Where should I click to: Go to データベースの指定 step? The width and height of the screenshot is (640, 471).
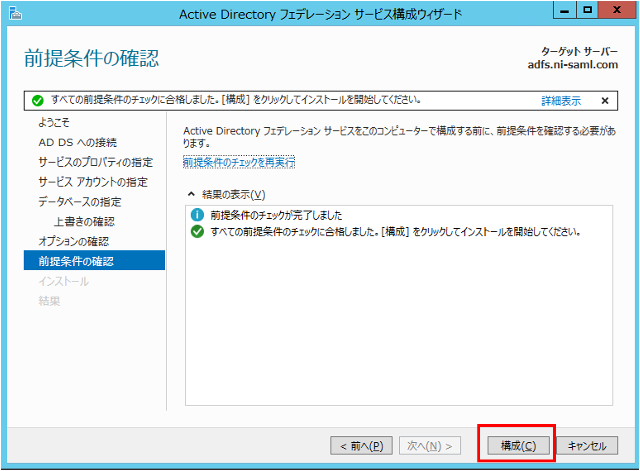pyautogui.click(x=80, y=202)
